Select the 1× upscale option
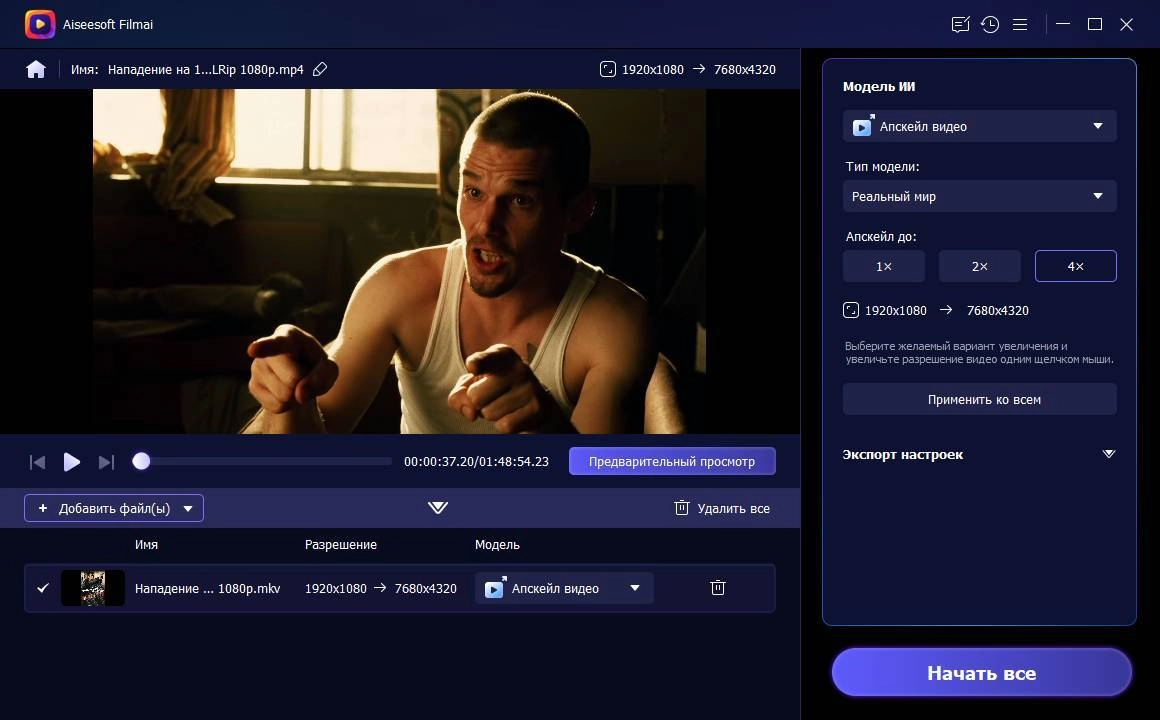 pyautogui.click(x=884, y=266)
